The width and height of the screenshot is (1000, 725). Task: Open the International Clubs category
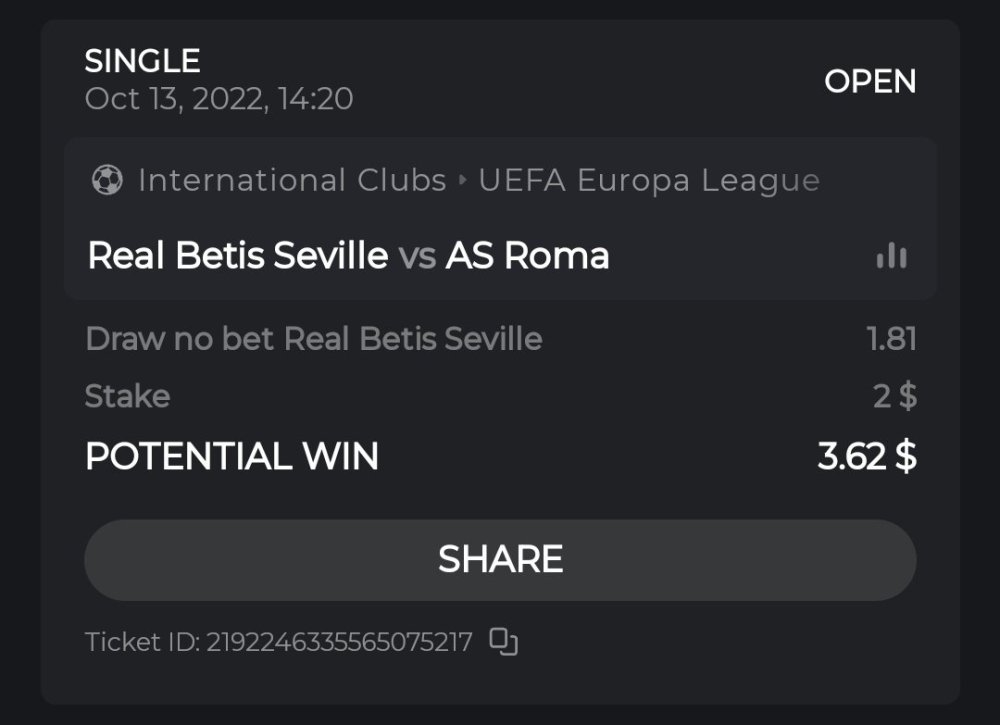coord(292,181)
